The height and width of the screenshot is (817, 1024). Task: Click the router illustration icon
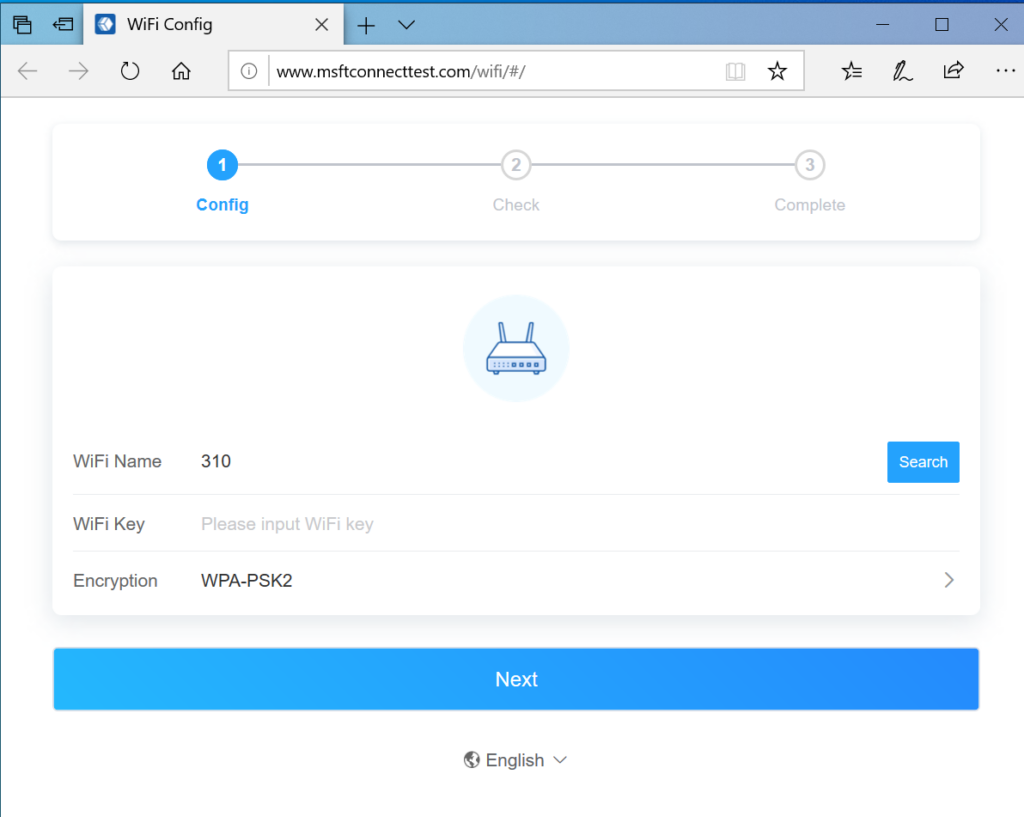coord(516,349)
